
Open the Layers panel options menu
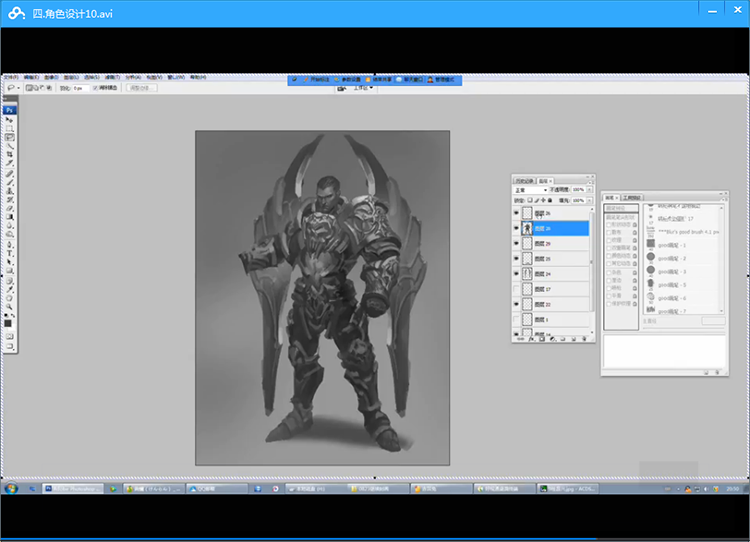point(591,183)
